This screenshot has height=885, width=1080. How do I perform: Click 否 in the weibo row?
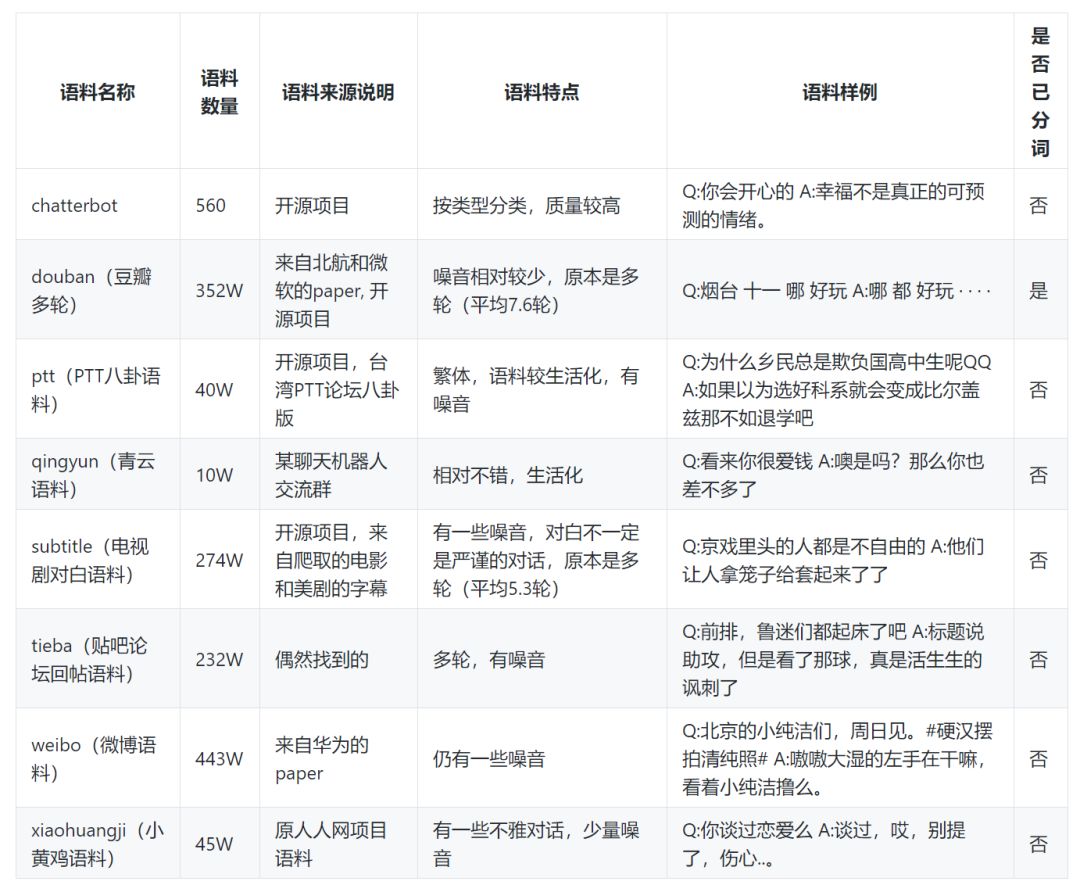pos(1039,759)
